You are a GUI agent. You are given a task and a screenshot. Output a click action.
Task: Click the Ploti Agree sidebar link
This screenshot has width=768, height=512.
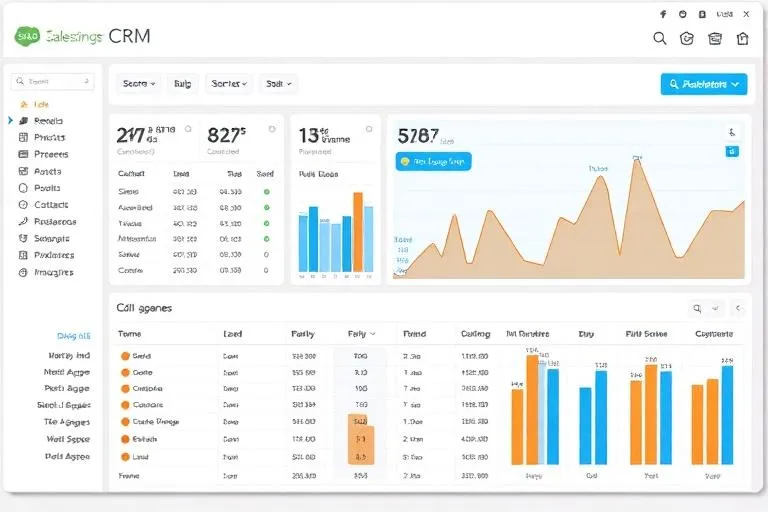pyautogui.click(x=67, y=456)
